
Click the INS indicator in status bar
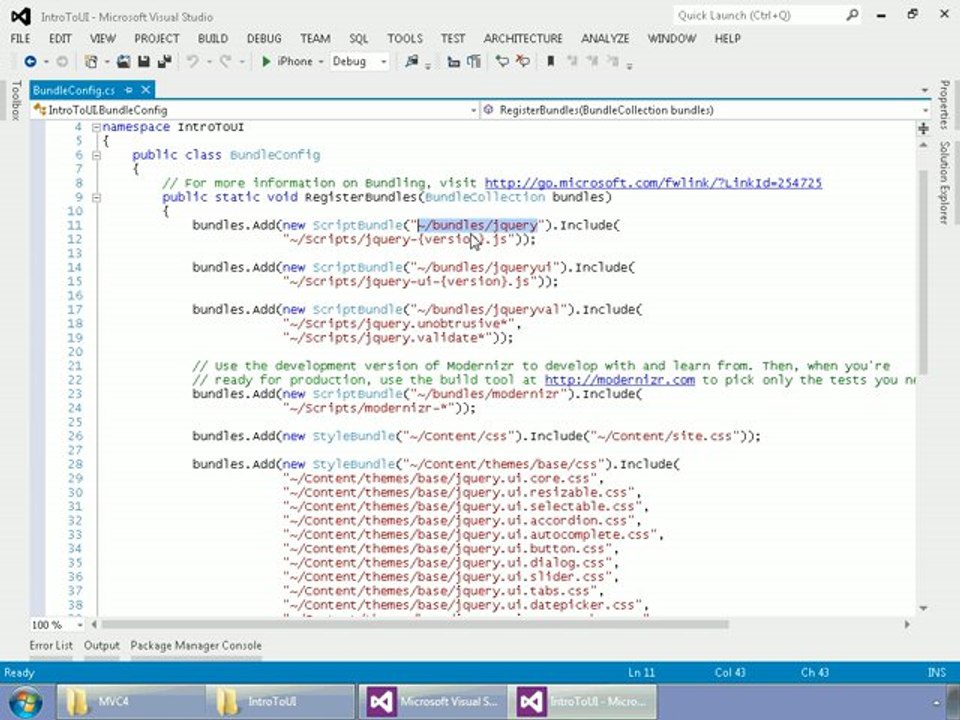tap(936, 672)
